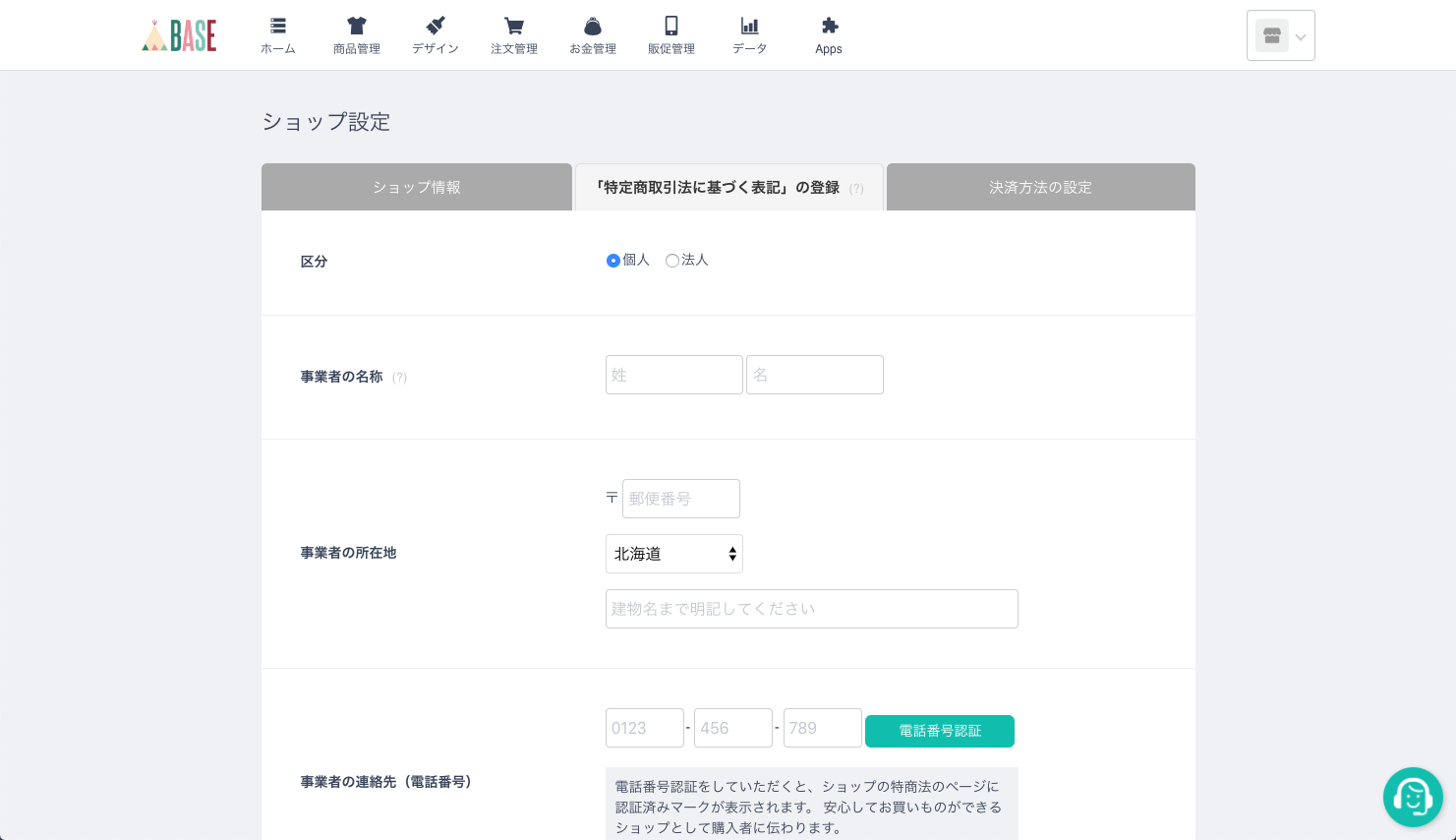Switch to 決済方法の設定 tab
This screenshot has width=1456, height=840.
(x=1041, y=187)
